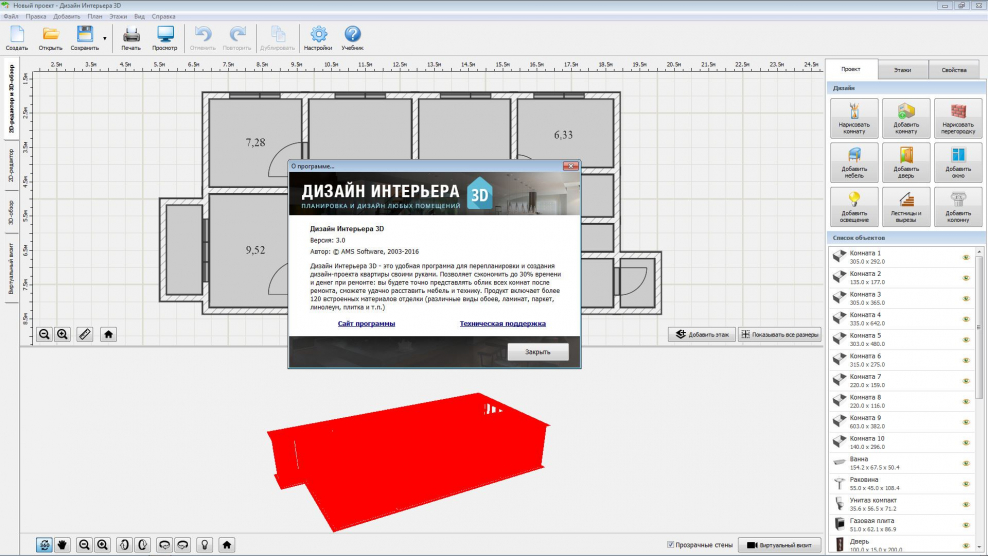
Task: Click Добавить дверь tool button
Action: click(905, 162)
